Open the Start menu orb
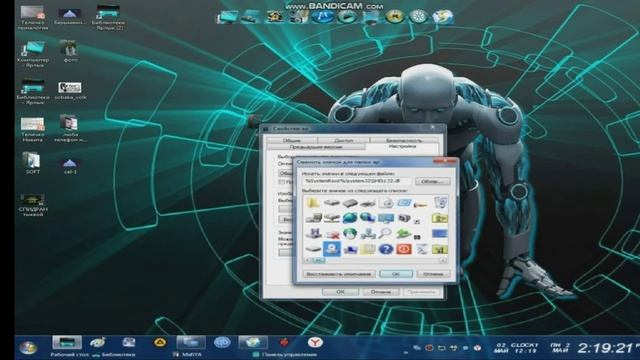The height and width of the screenshot is (360, 640). pyautogui.click(x=28, y=348)
